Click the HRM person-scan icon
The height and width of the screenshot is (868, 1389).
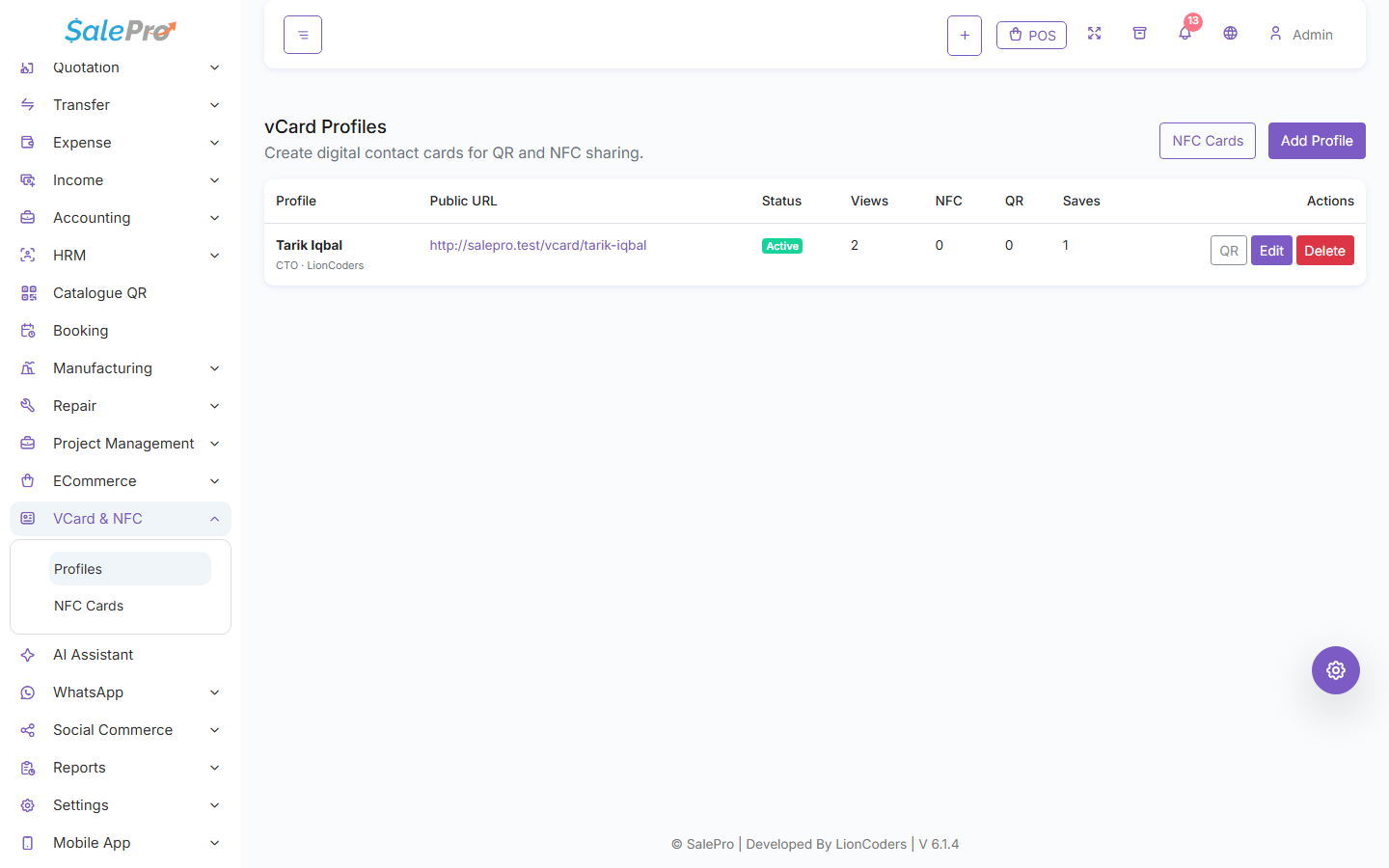28,256
